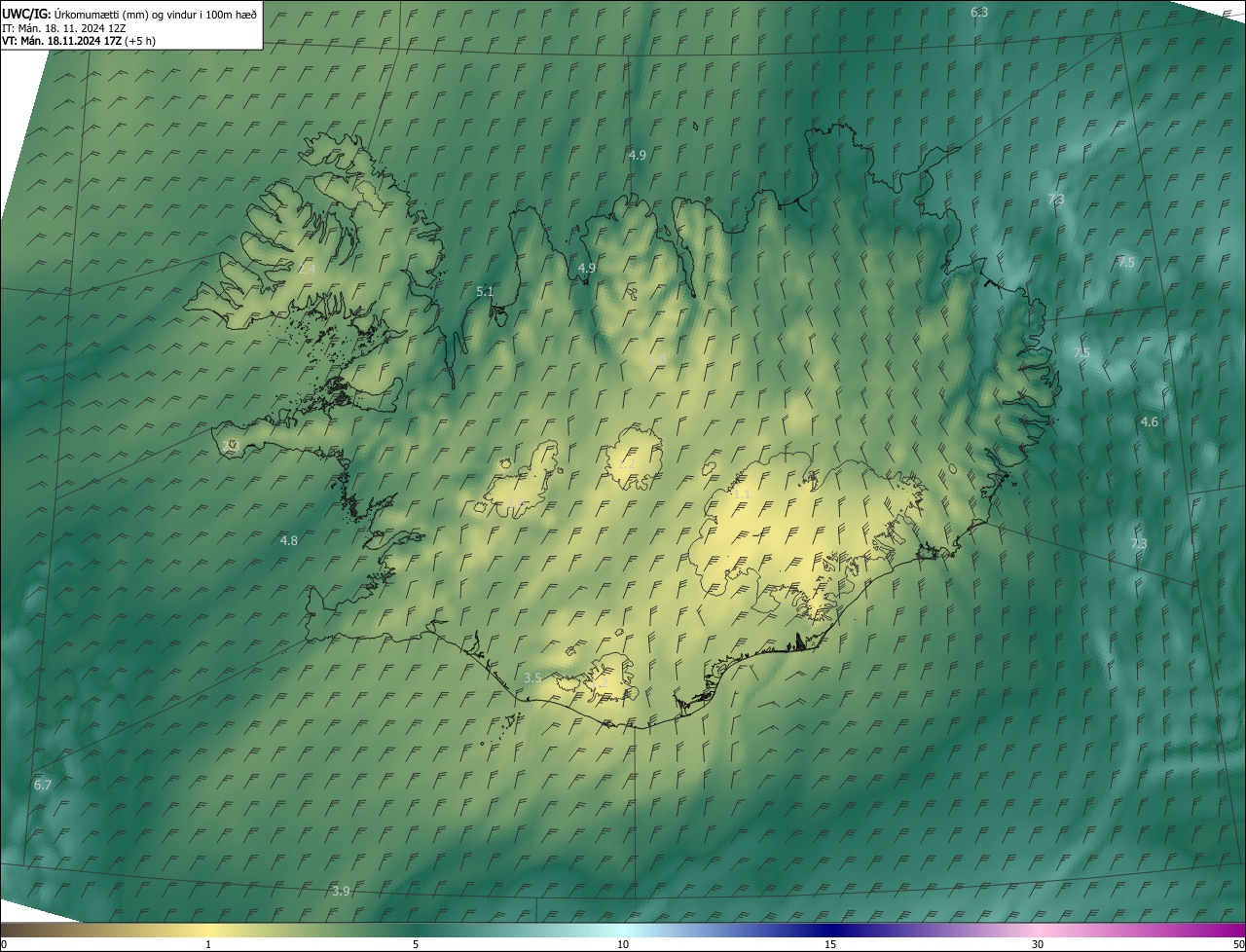
Task: Click the '30' tick on the colour scale
Action: coord(1038,944)
